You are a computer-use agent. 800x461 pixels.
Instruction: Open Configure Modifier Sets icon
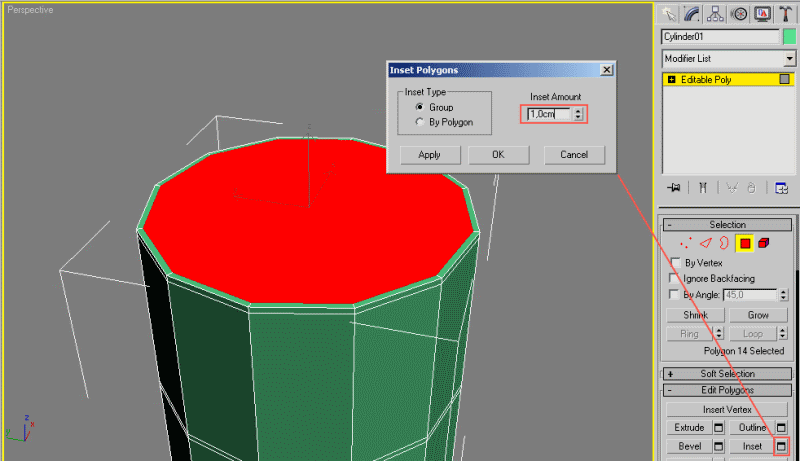[x=781, y=188]
